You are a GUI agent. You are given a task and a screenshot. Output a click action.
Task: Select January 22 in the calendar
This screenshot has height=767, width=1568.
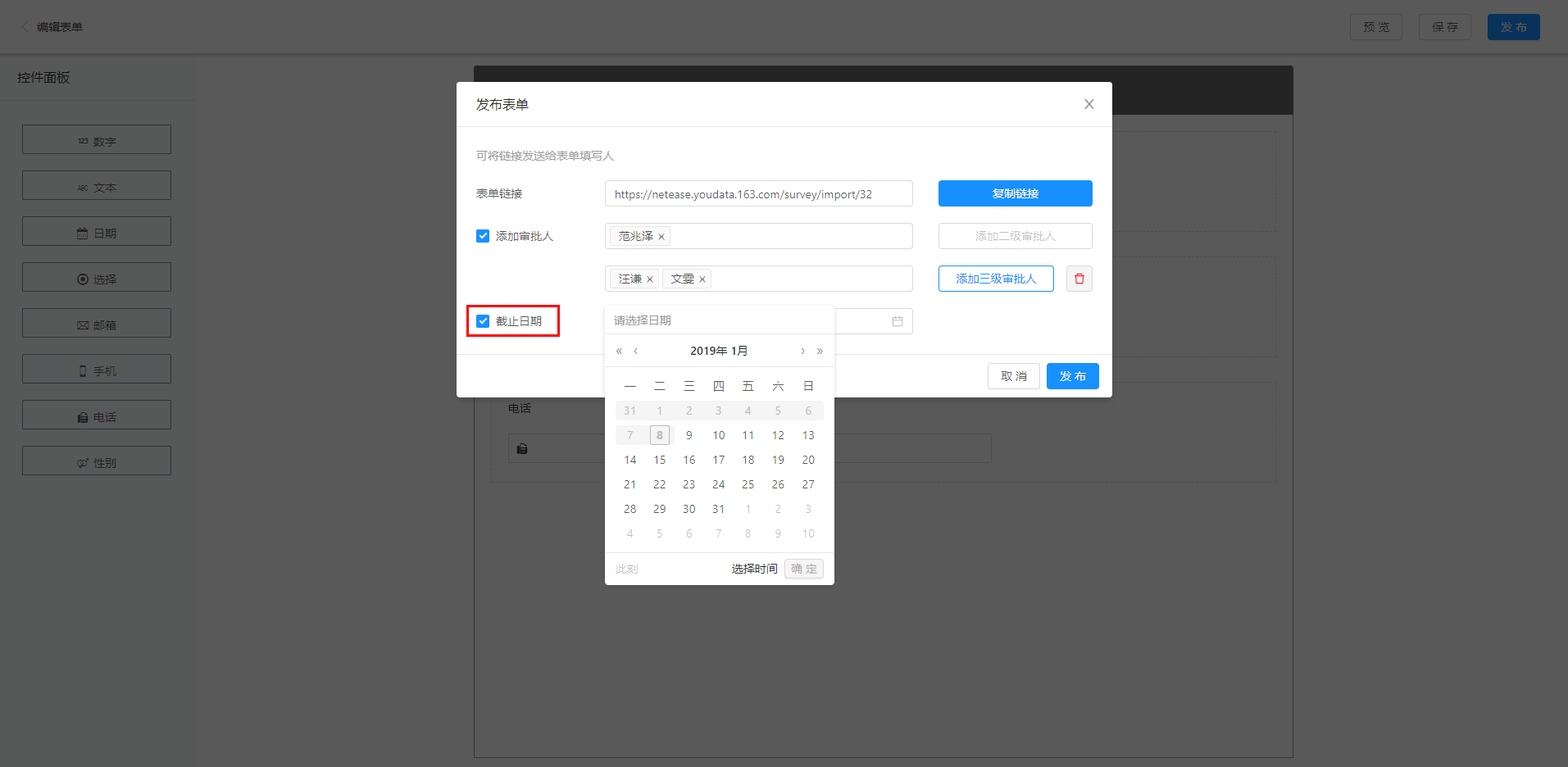click(660, 484)
